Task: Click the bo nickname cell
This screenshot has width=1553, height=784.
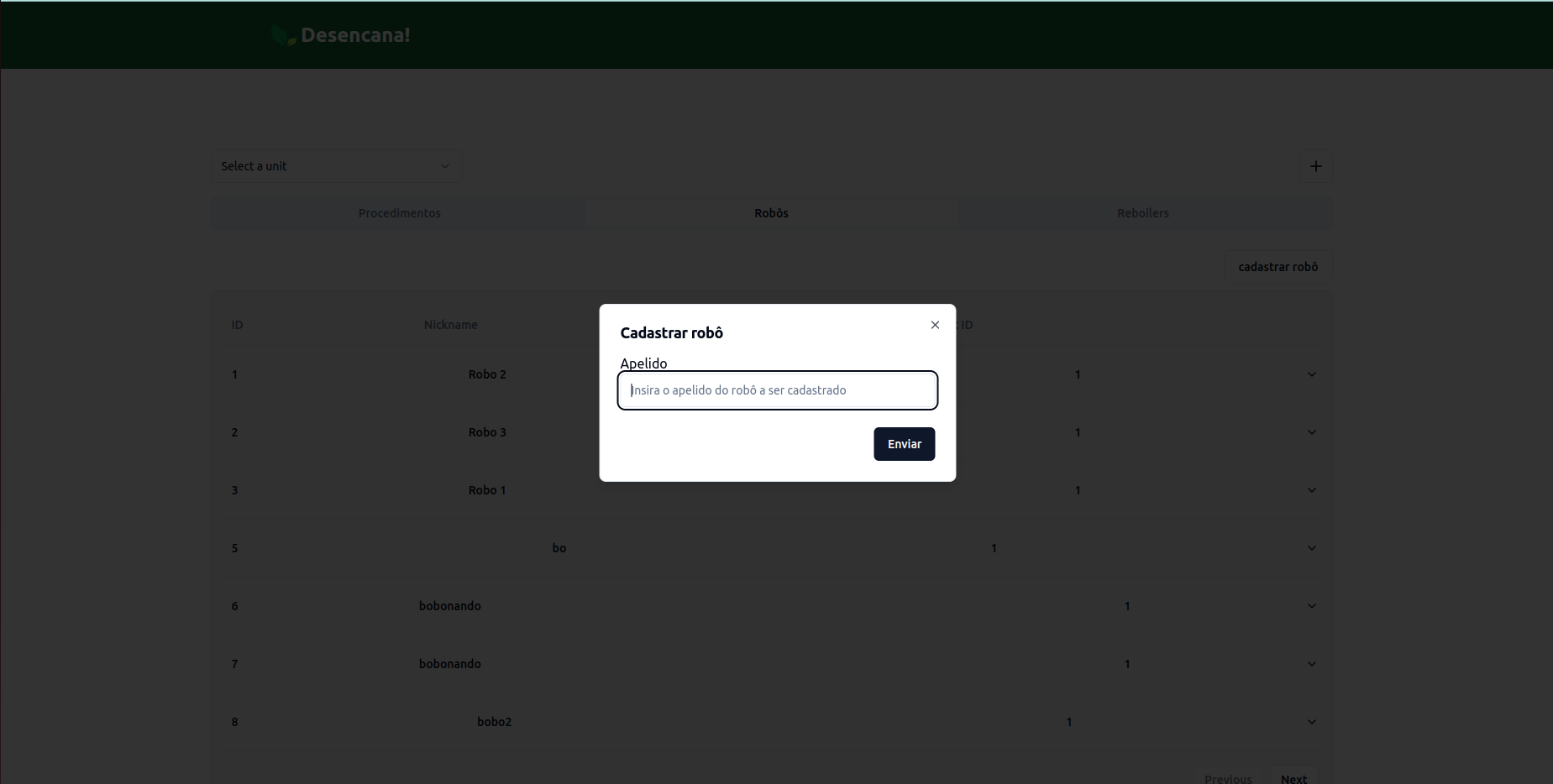Action: (x=559, y=548)
